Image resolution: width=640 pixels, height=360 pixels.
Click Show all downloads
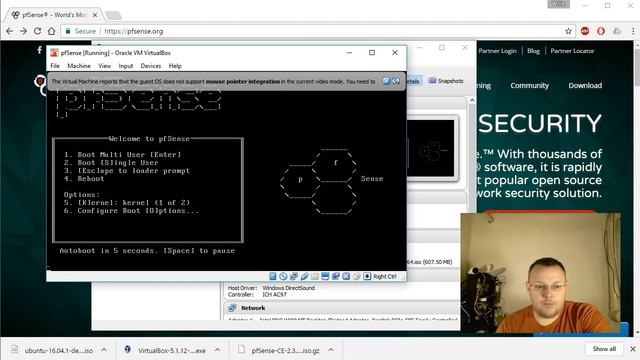(604, 349)
